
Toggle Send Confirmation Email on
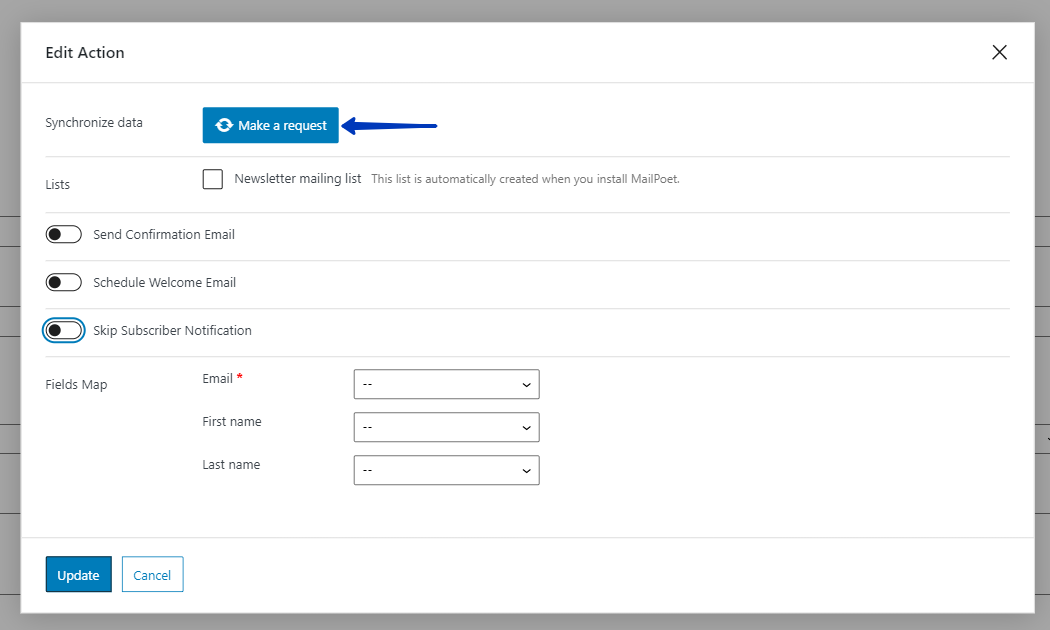[63, 234]
